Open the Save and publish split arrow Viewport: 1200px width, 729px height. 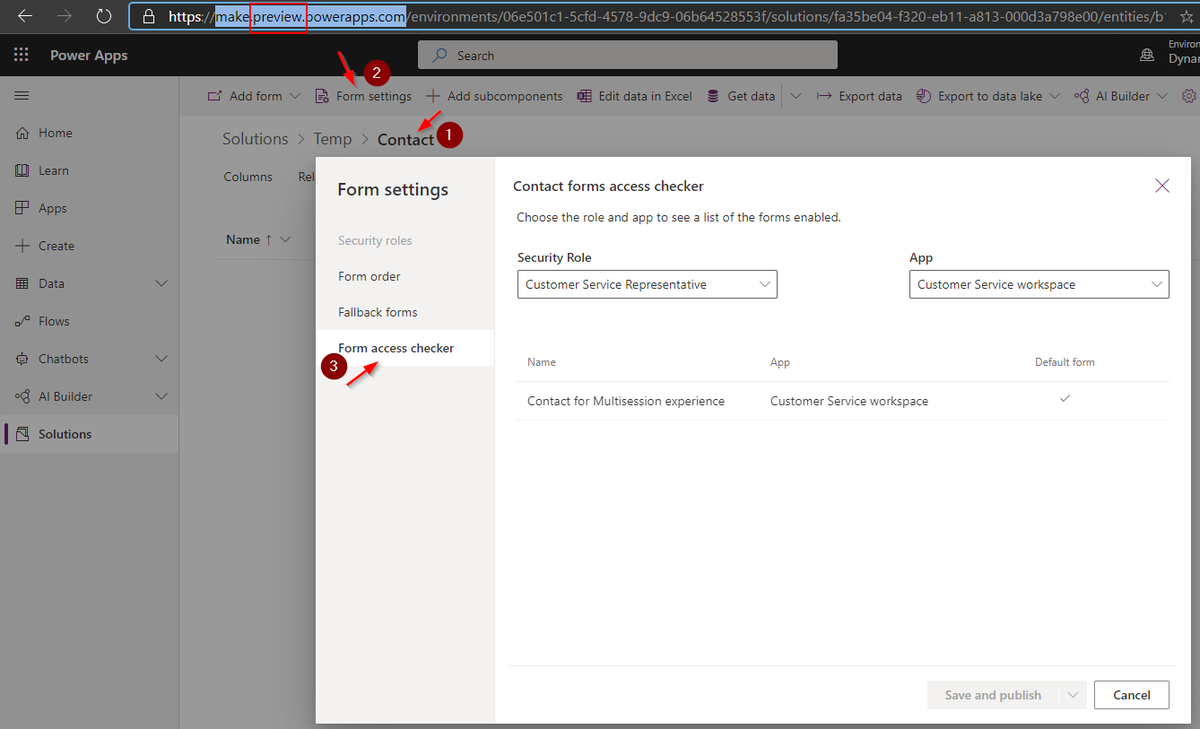(1074, 695)
